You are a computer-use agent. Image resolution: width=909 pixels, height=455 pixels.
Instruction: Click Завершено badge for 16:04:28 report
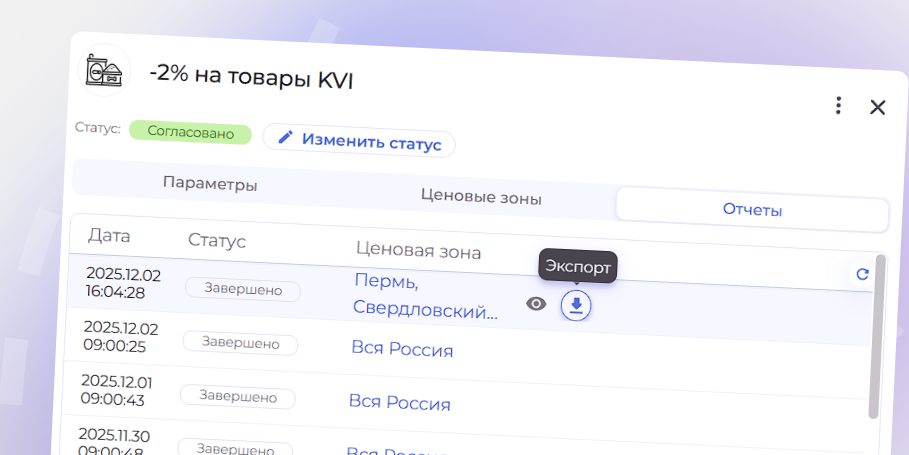(243, 289)
